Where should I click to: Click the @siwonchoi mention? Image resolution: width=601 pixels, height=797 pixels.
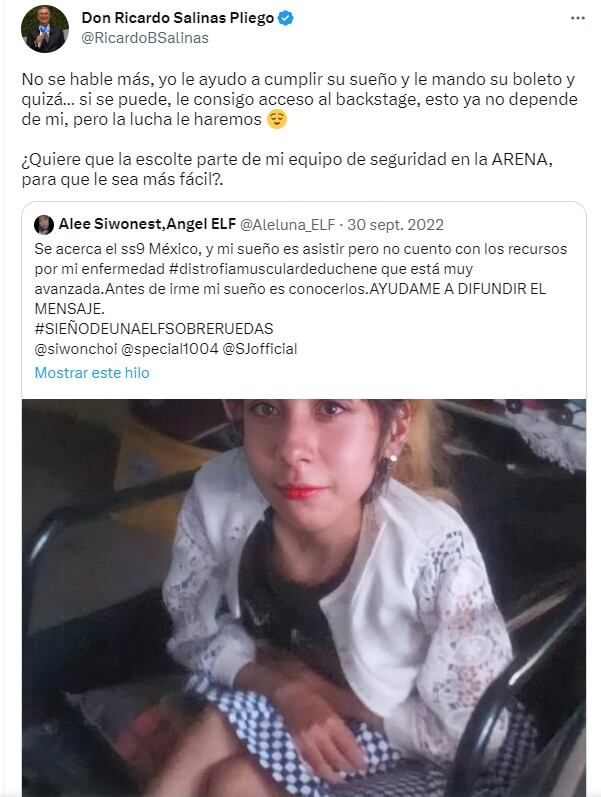click(75, 349)
